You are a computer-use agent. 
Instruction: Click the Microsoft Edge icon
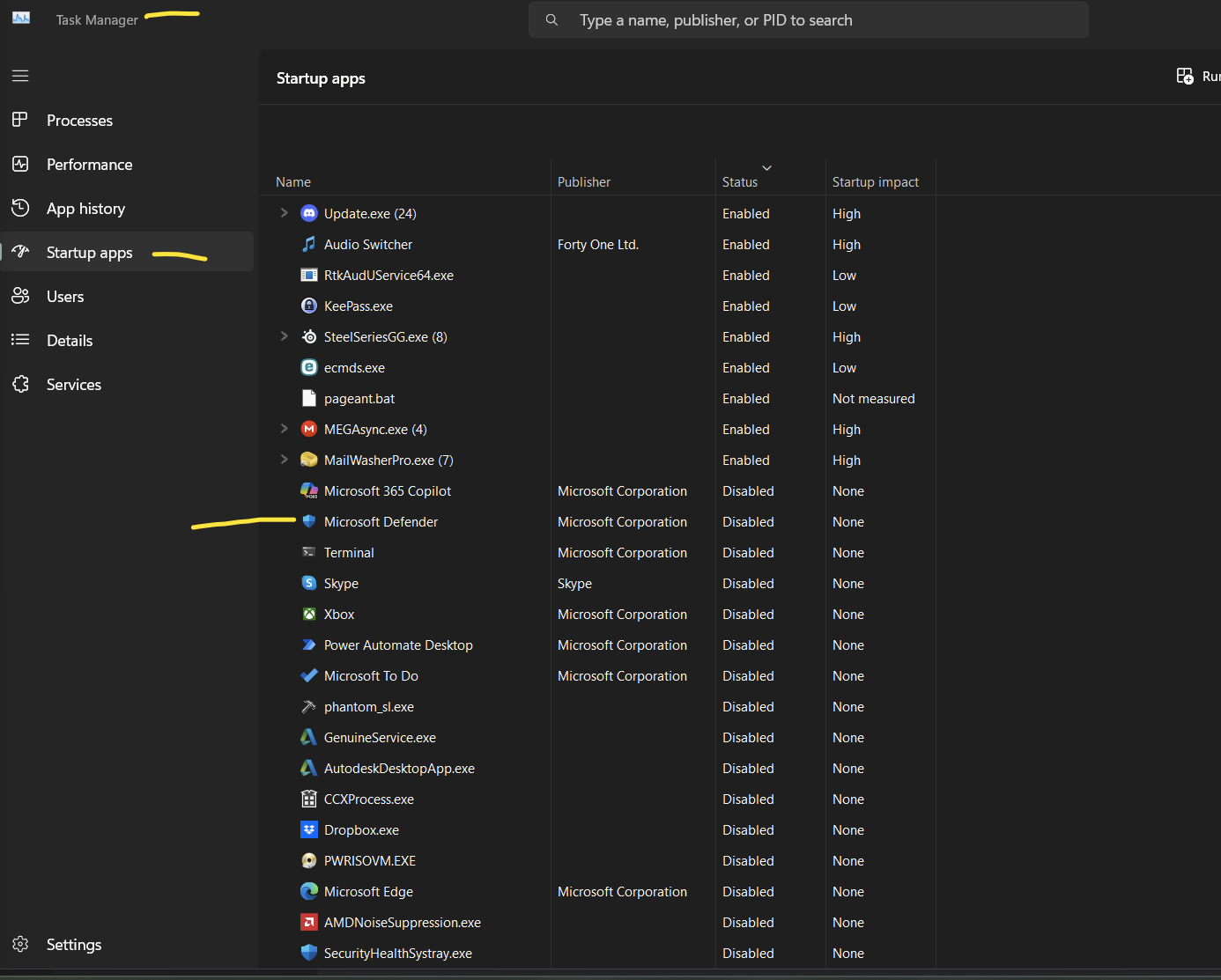[x=309, y=891]
